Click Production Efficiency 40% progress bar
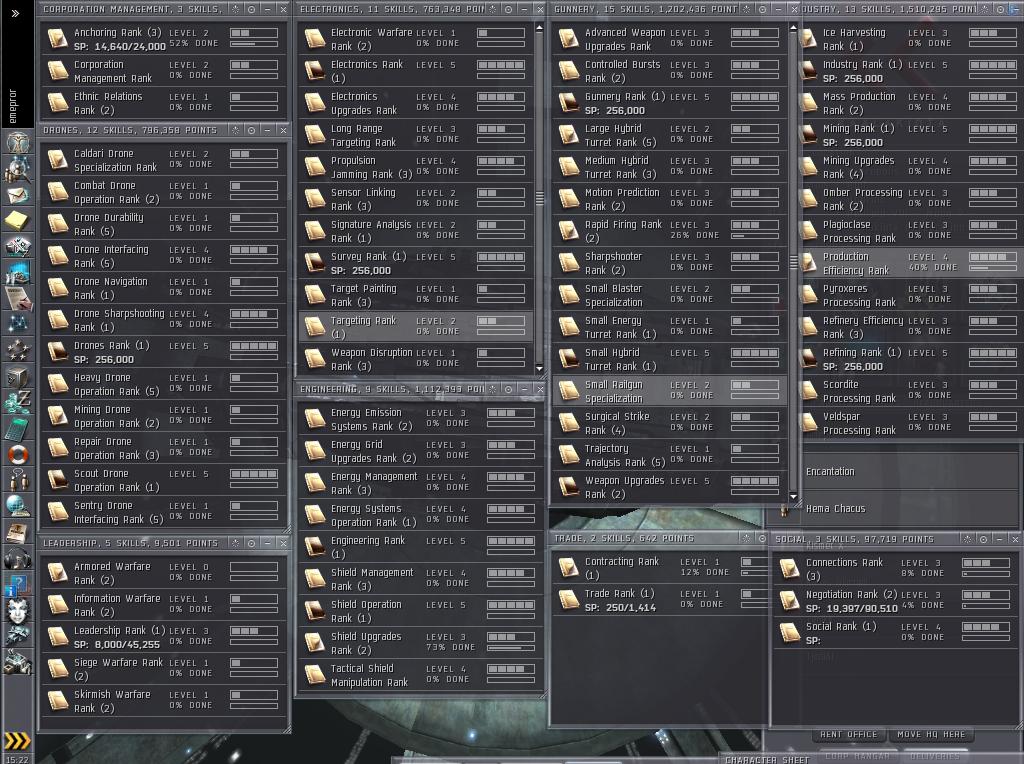The image size is (1024, 764). click(x=993, y=268)
